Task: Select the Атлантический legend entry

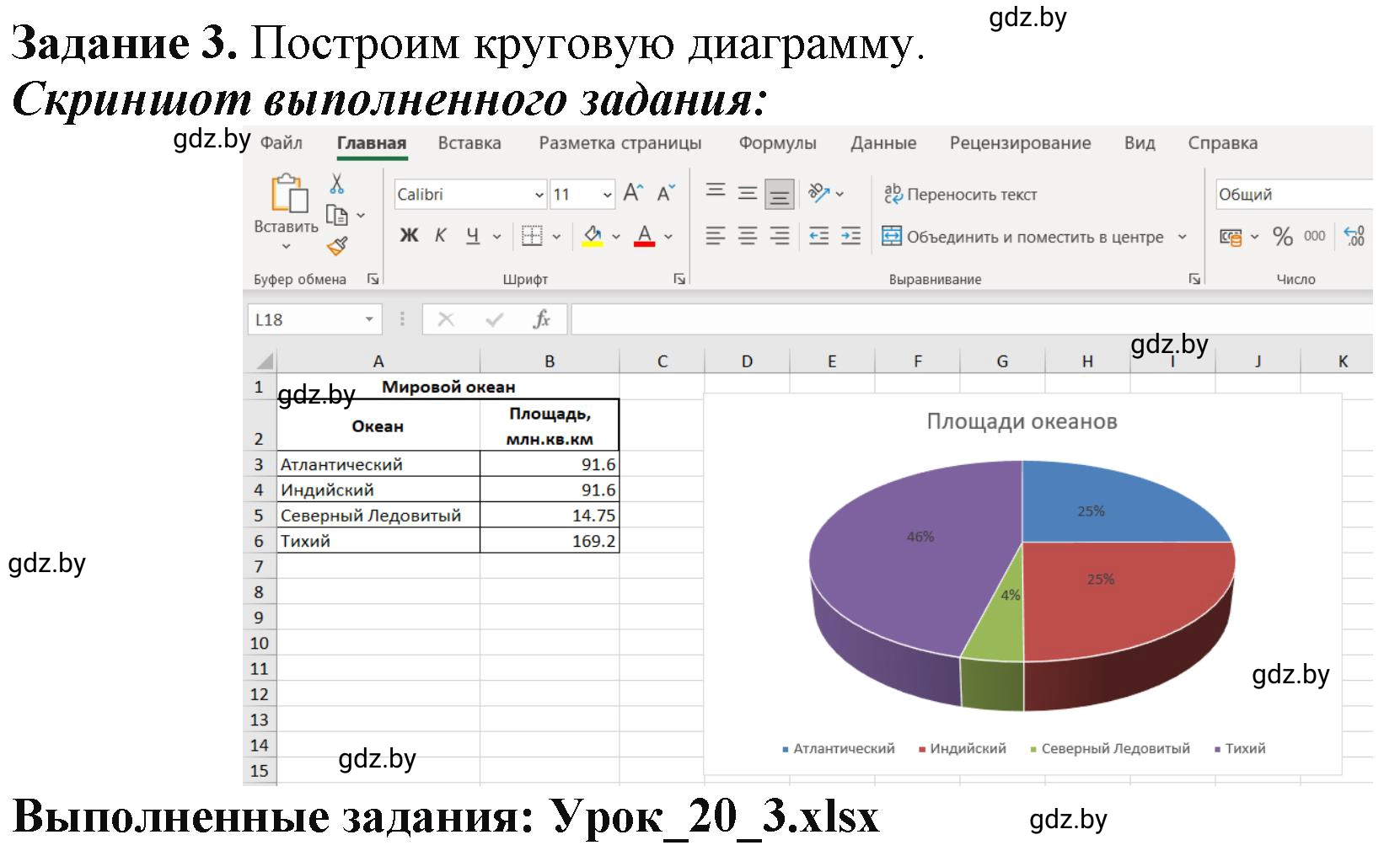Action: tap(839, 748)
